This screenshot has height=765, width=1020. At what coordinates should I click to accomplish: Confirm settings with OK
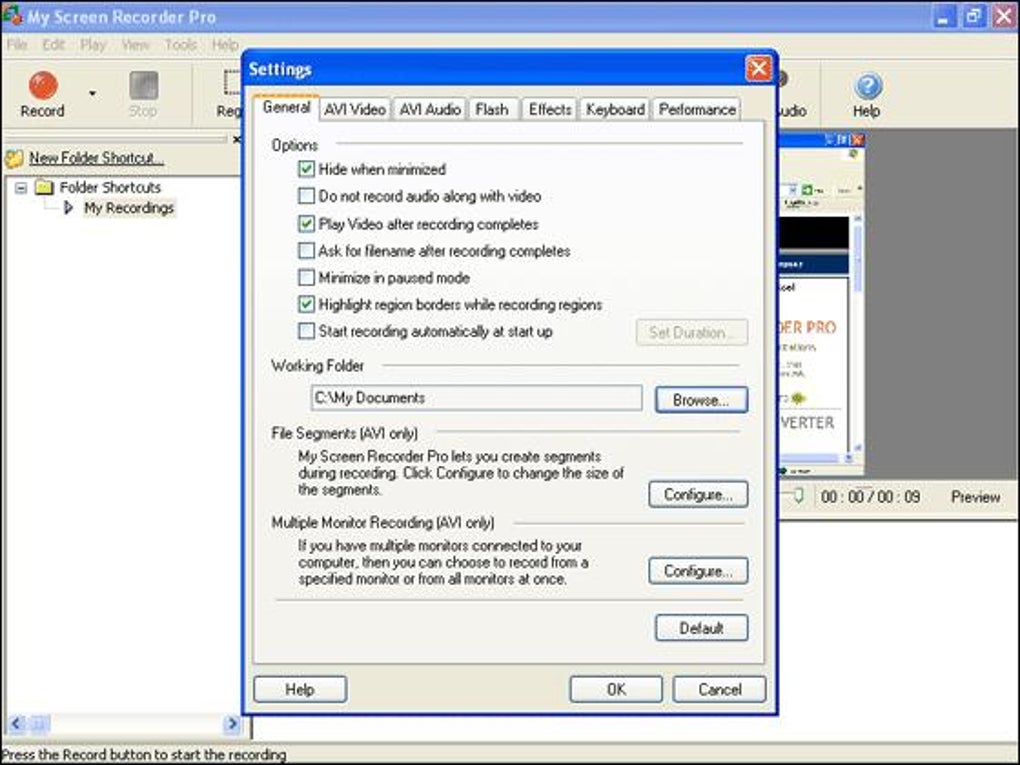click(616, 690)
